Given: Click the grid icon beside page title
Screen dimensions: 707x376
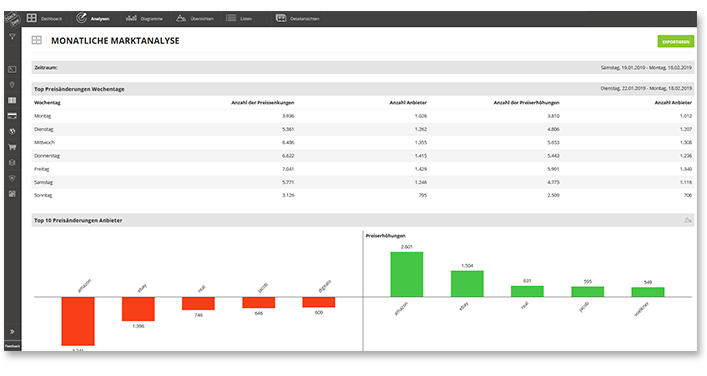Looking at the screenshot, I should coord(37,40).
